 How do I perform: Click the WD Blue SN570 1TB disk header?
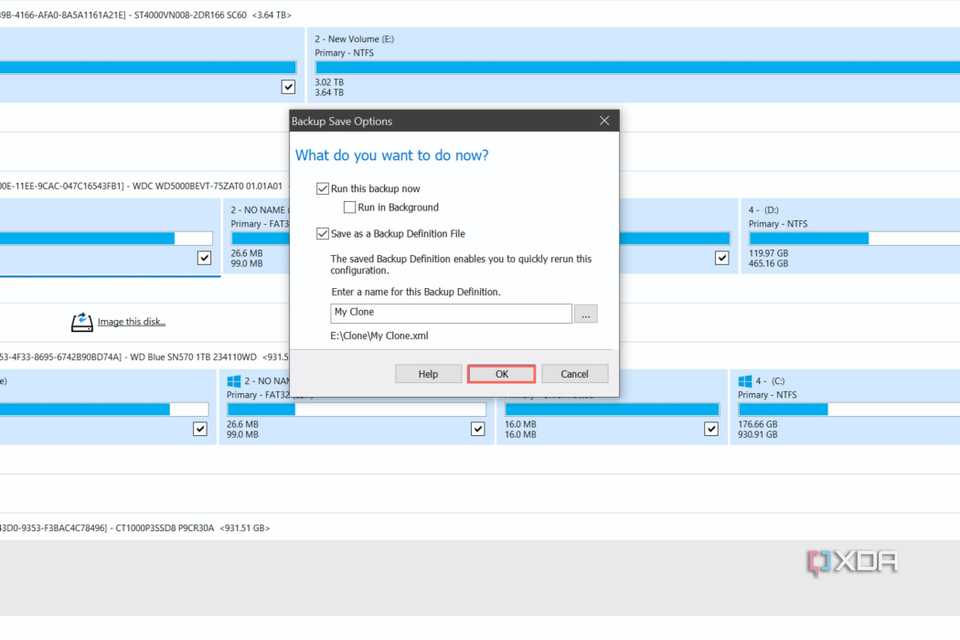[x=144, y=356]
